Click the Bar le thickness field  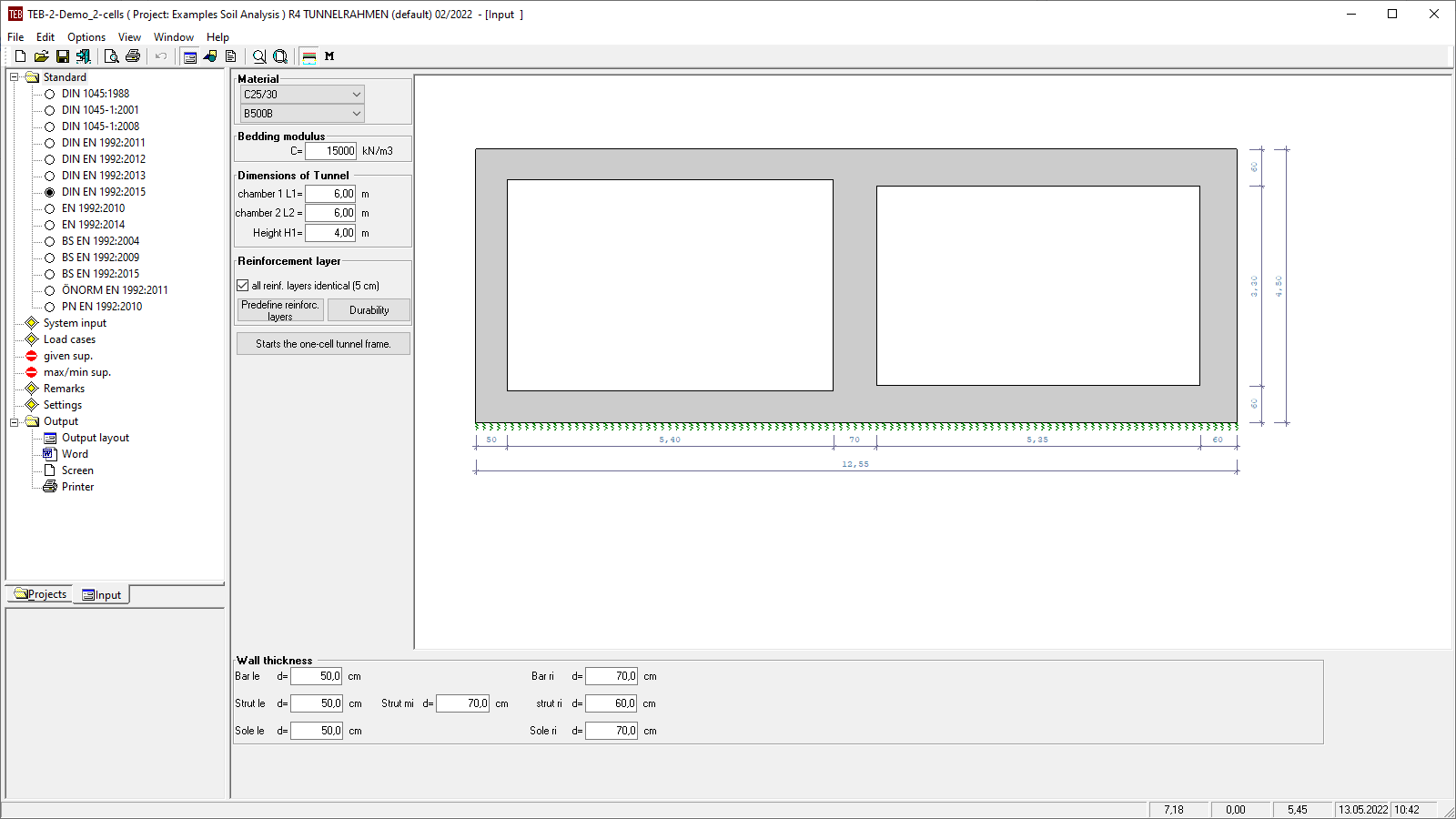[x=317, y=676]
